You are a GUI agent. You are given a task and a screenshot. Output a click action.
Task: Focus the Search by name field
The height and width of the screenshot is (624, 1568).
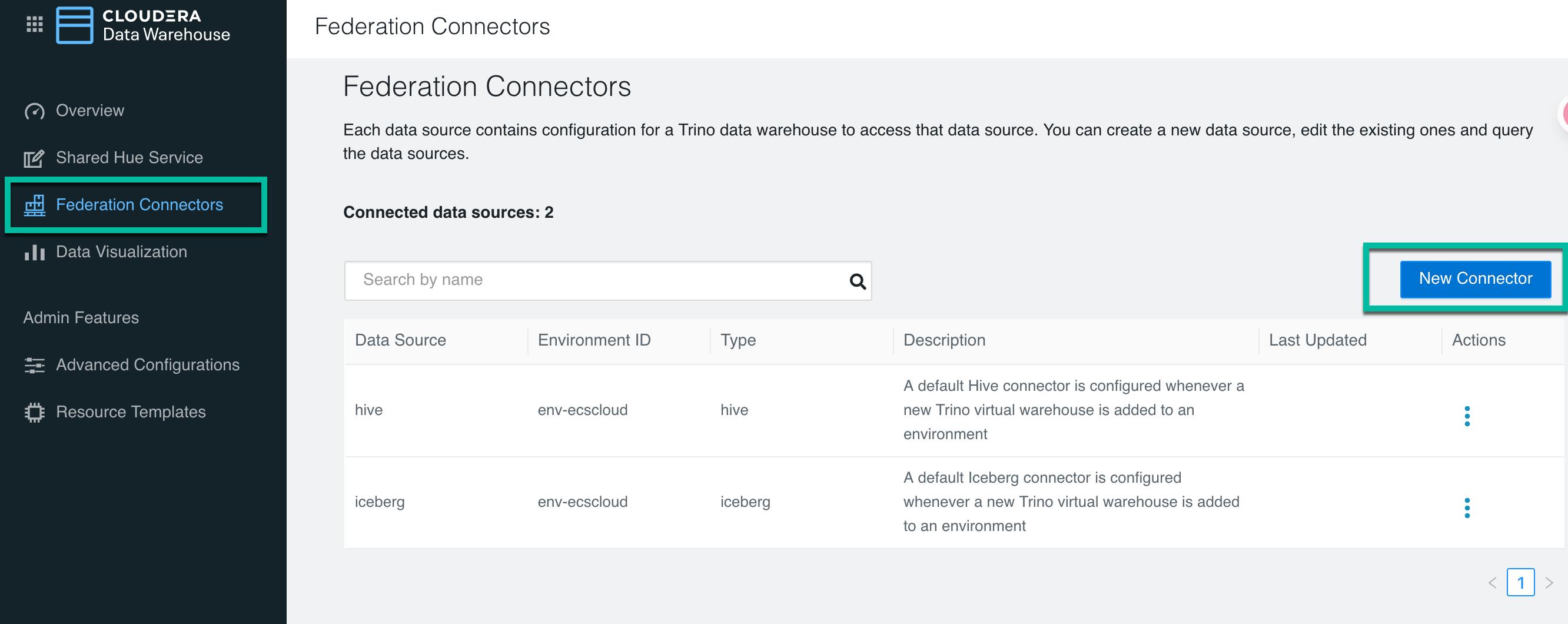coord(596,280)
